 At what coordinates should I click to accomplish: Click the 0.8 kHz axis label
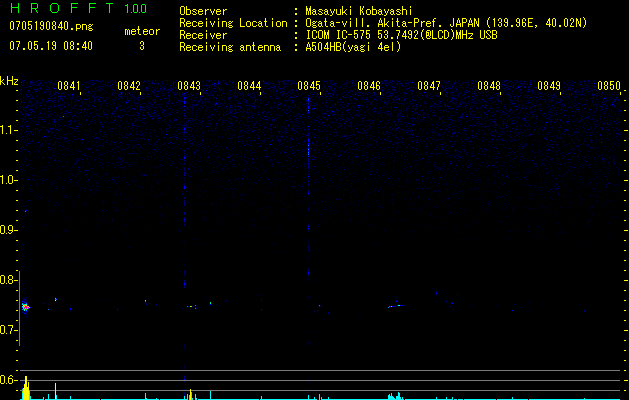(8, 280)
